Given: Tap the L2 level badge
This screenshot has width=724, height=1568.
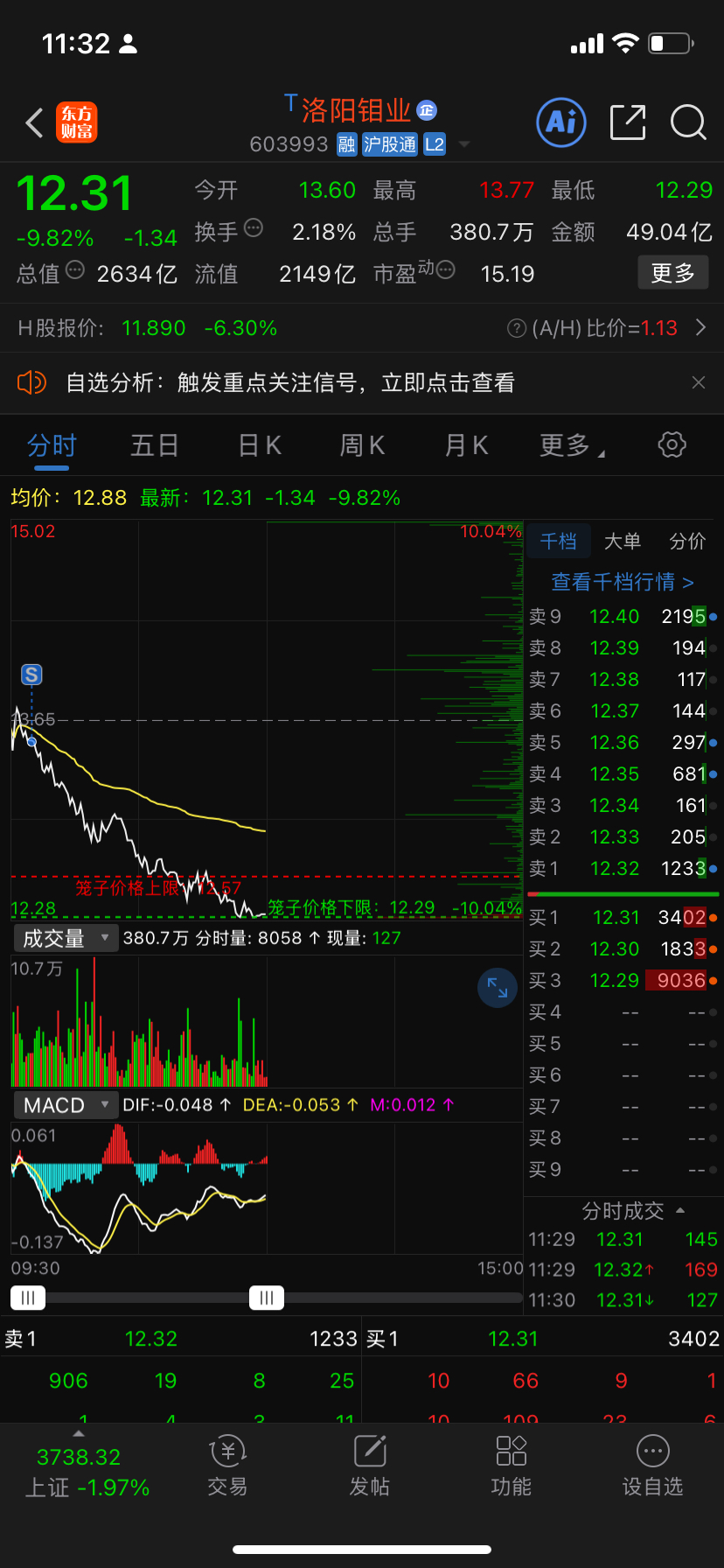Looking at the screenshot, I should (435, 144).
